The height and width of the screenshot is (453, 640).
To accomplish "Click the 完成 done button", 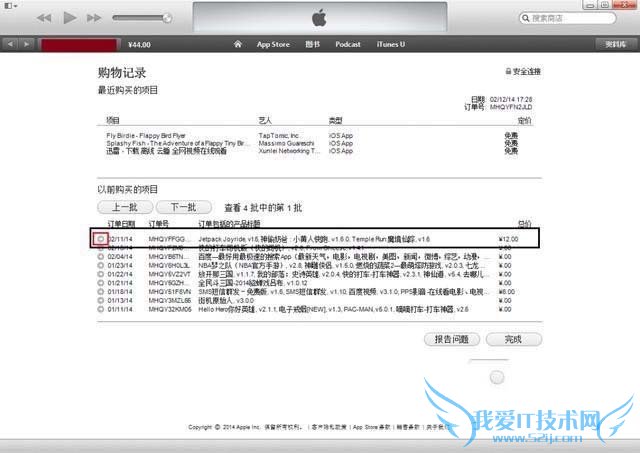I will 514,339.
